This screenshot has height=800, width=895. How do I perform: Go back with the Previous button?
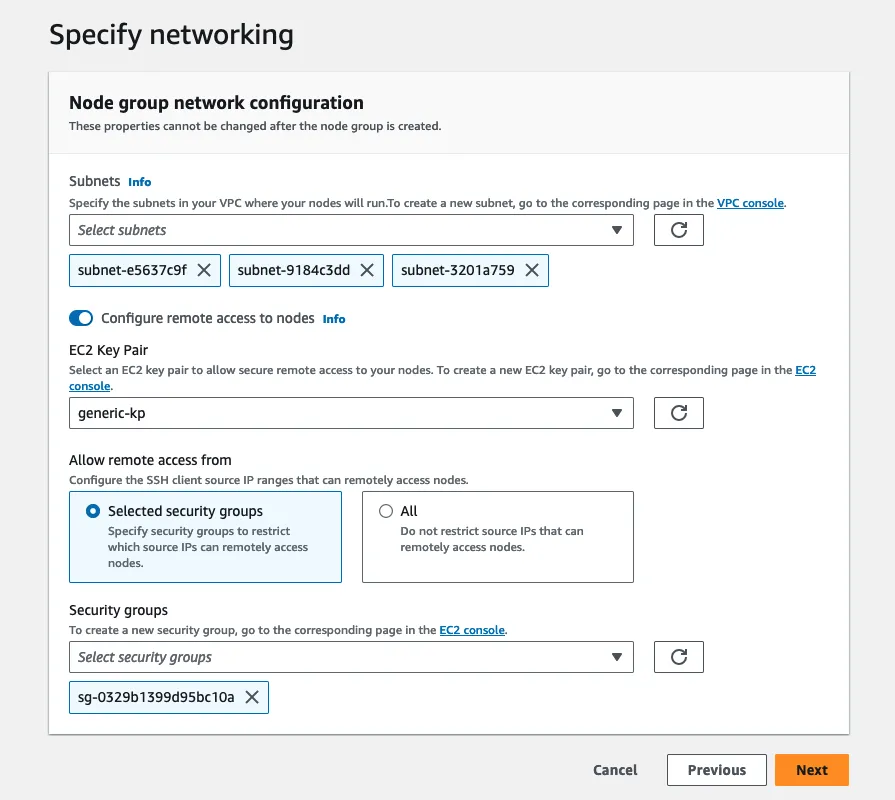point(716,770)
